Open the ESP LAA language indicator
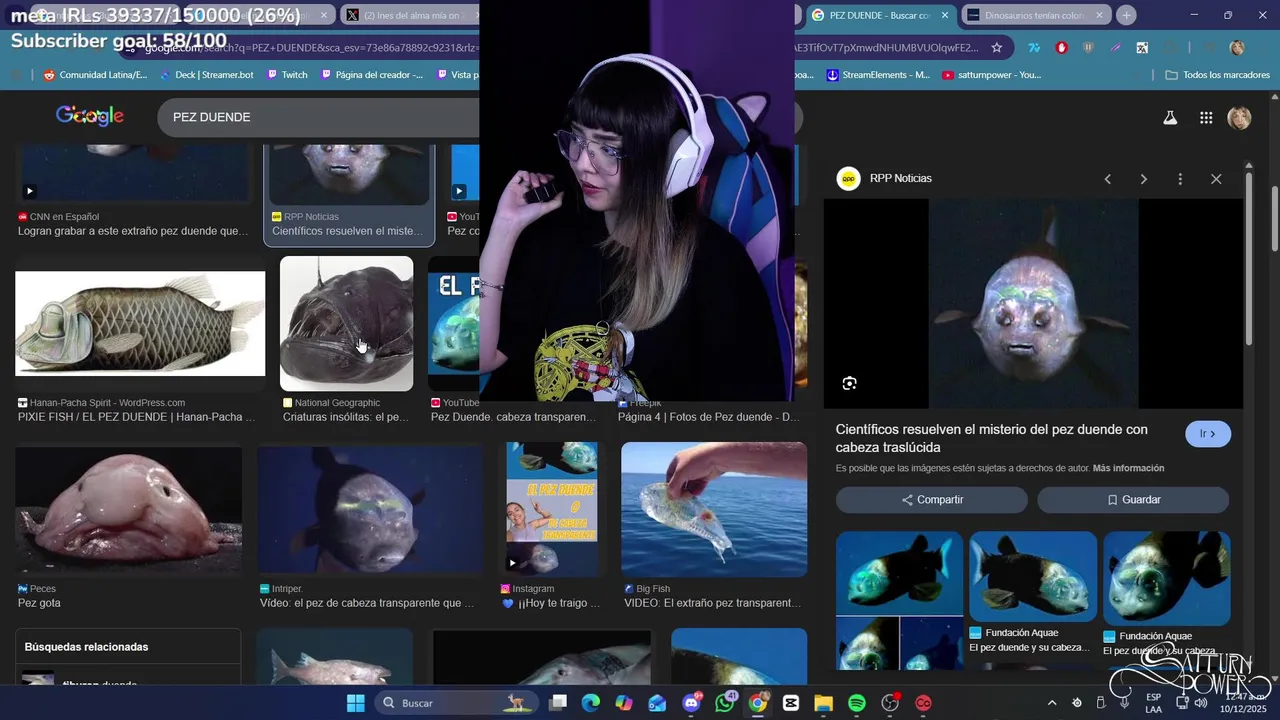 pyautogui.click(x=1153, y=703)
